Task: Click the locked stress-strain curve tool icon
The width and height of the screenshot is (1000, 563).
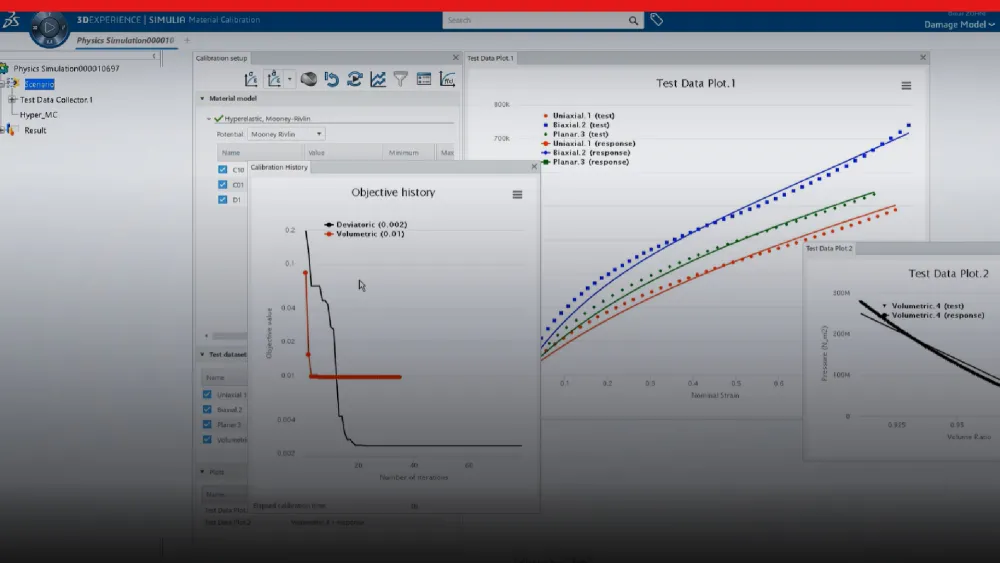Action: coord(274,79)
